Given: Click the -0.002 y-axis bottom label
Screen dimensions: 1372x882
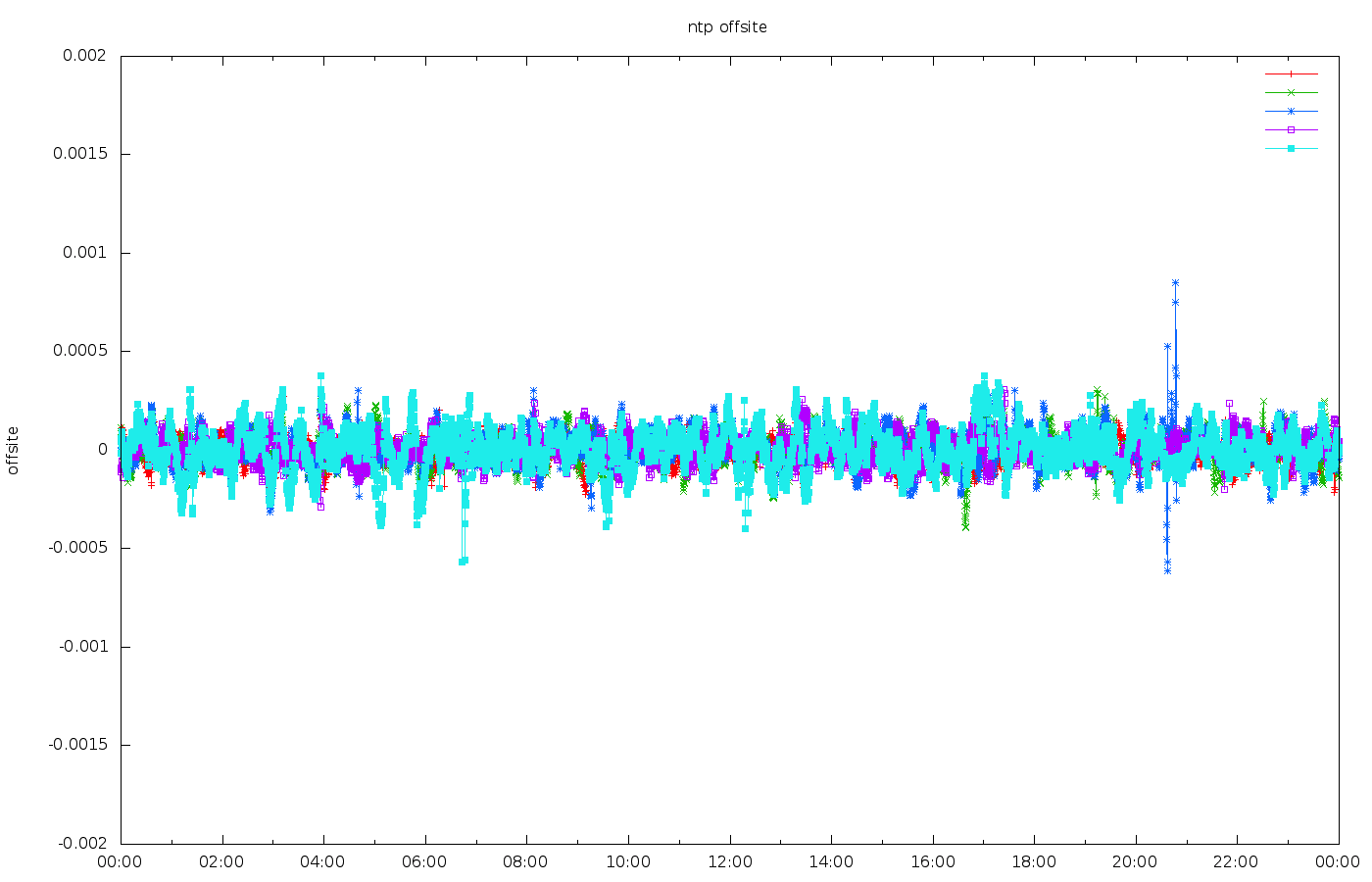Looking at the screenshot, I should point(83,844).
